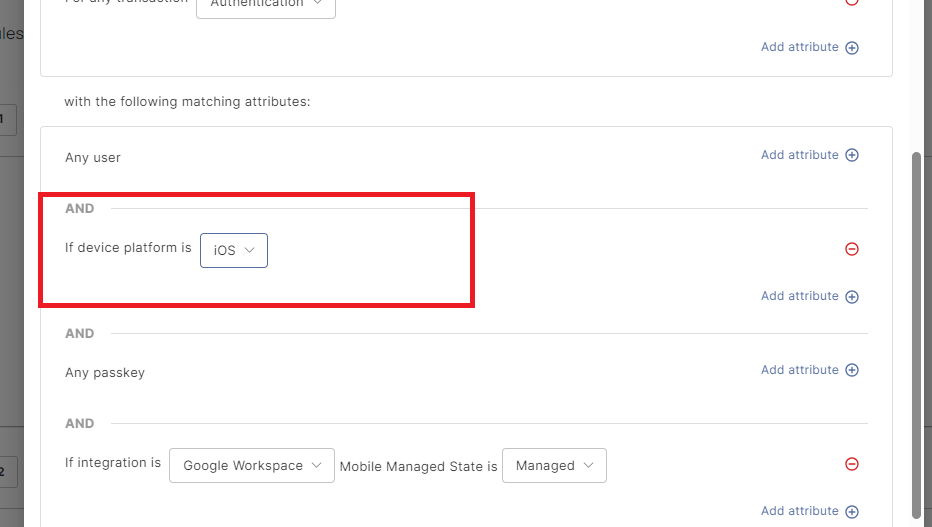Click plus icon in the Any passkey row
The width and height of the screenshot is (932, 527).
[x=852, y=370]
